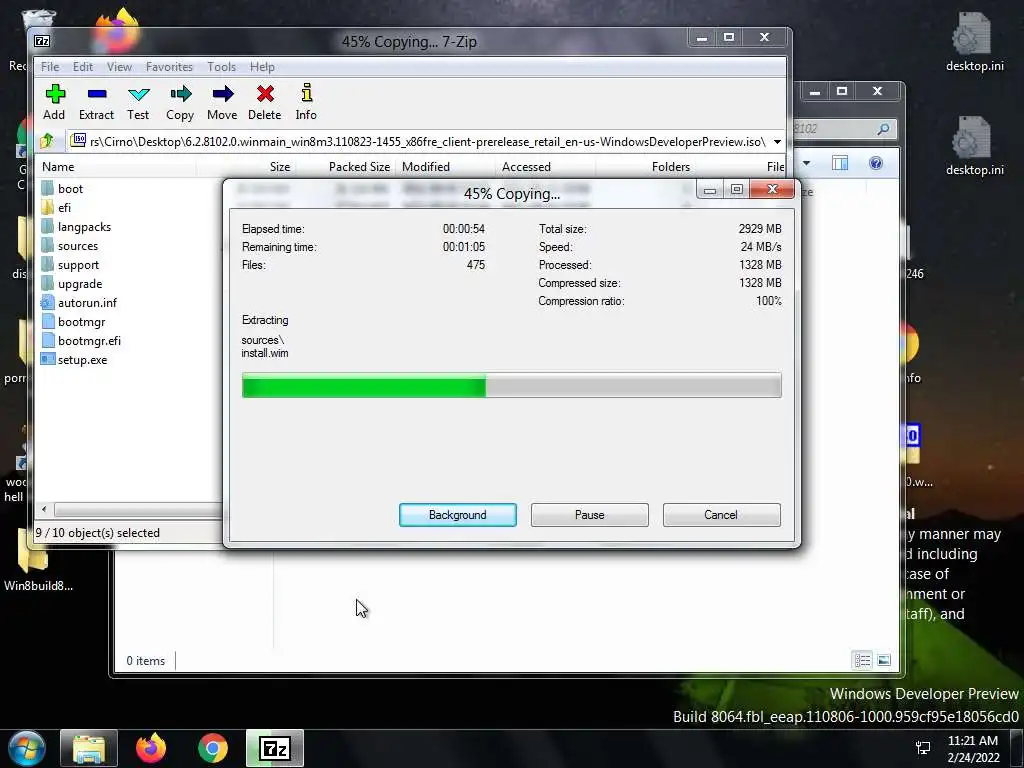Click the Accessed column header
The image size is (1024, 768).
[544, 167]
